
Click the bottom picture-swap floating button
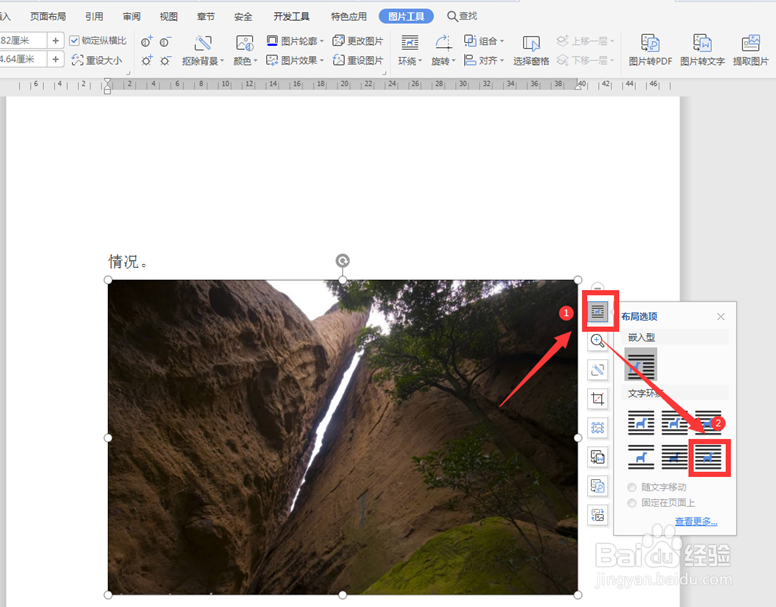click(x=597, y=515)
